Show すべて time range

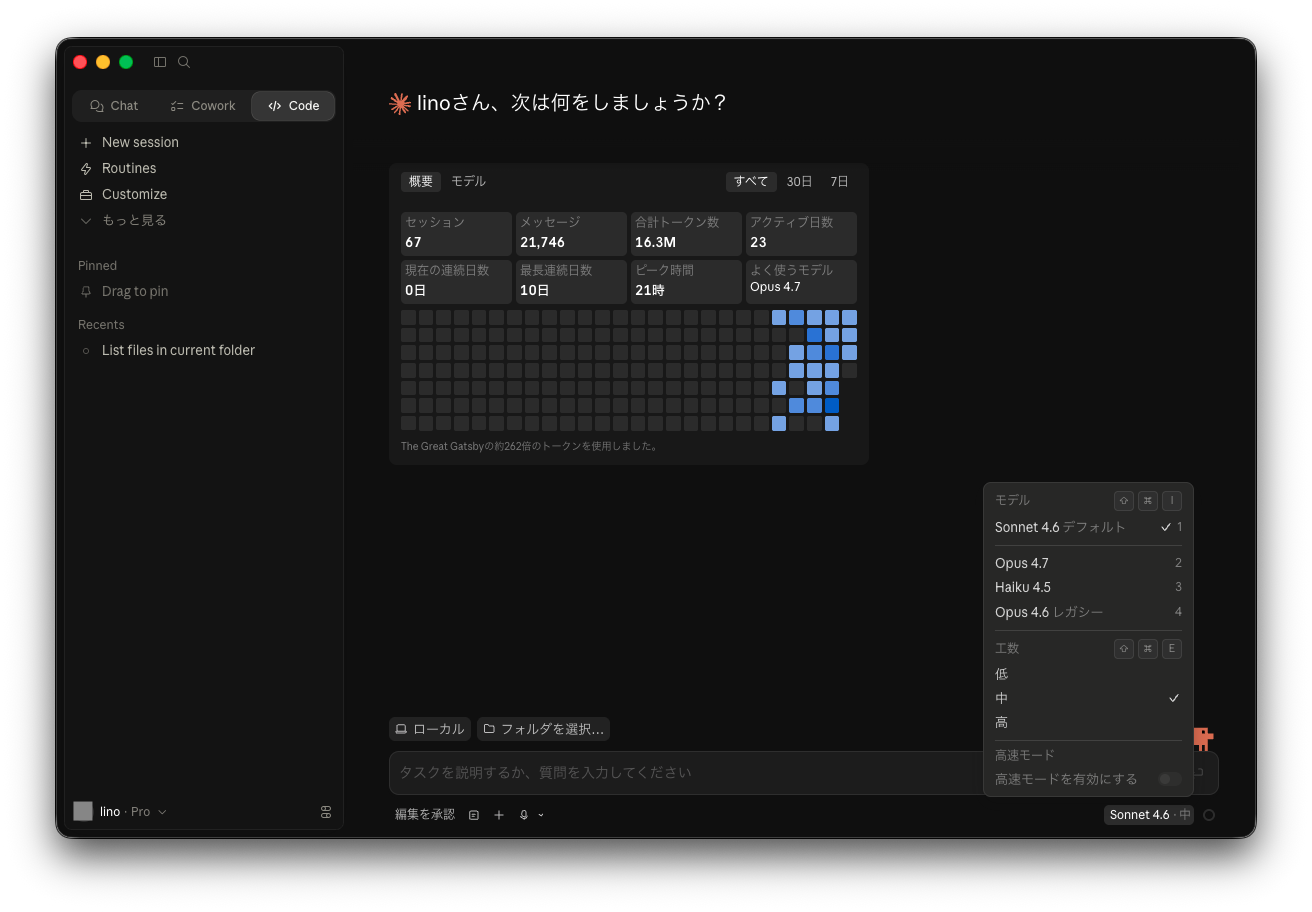tap(751, 182)
